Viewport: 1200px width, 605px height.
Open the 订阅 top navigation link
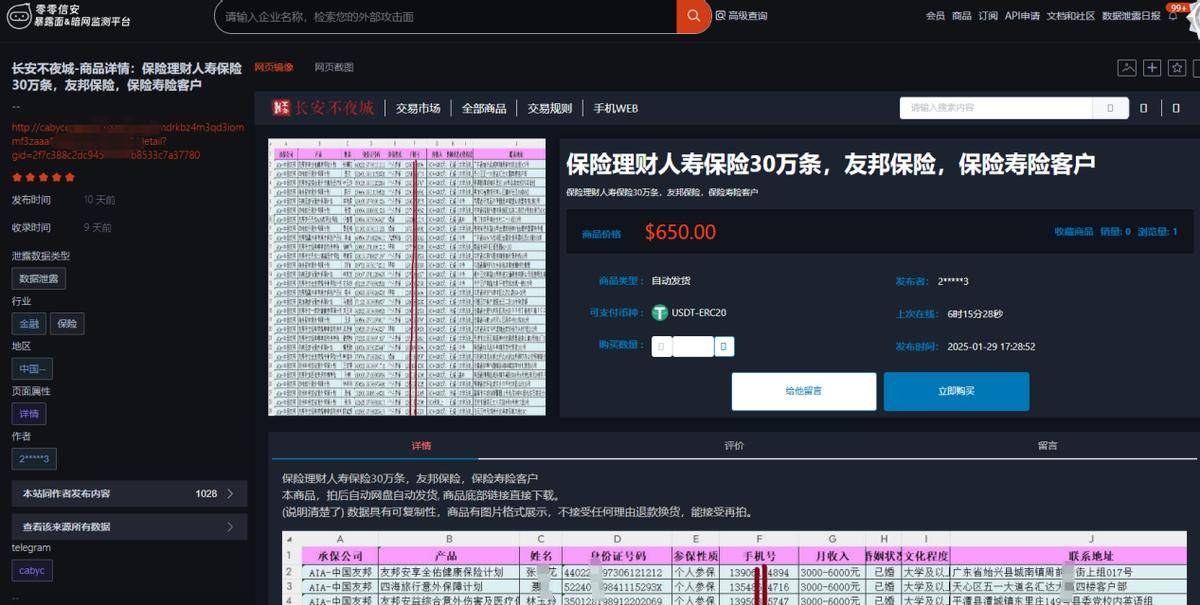pyautogui.click(x=988, y=16)
